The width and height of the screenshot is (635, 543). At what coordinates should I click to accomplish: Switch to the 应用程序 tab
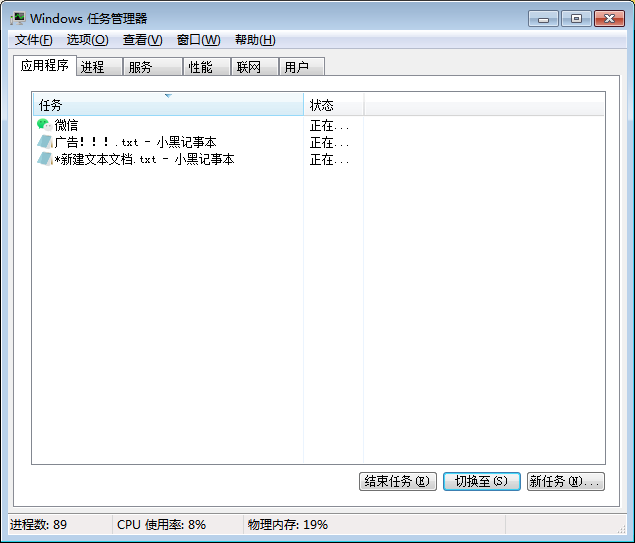pos(45,65)
